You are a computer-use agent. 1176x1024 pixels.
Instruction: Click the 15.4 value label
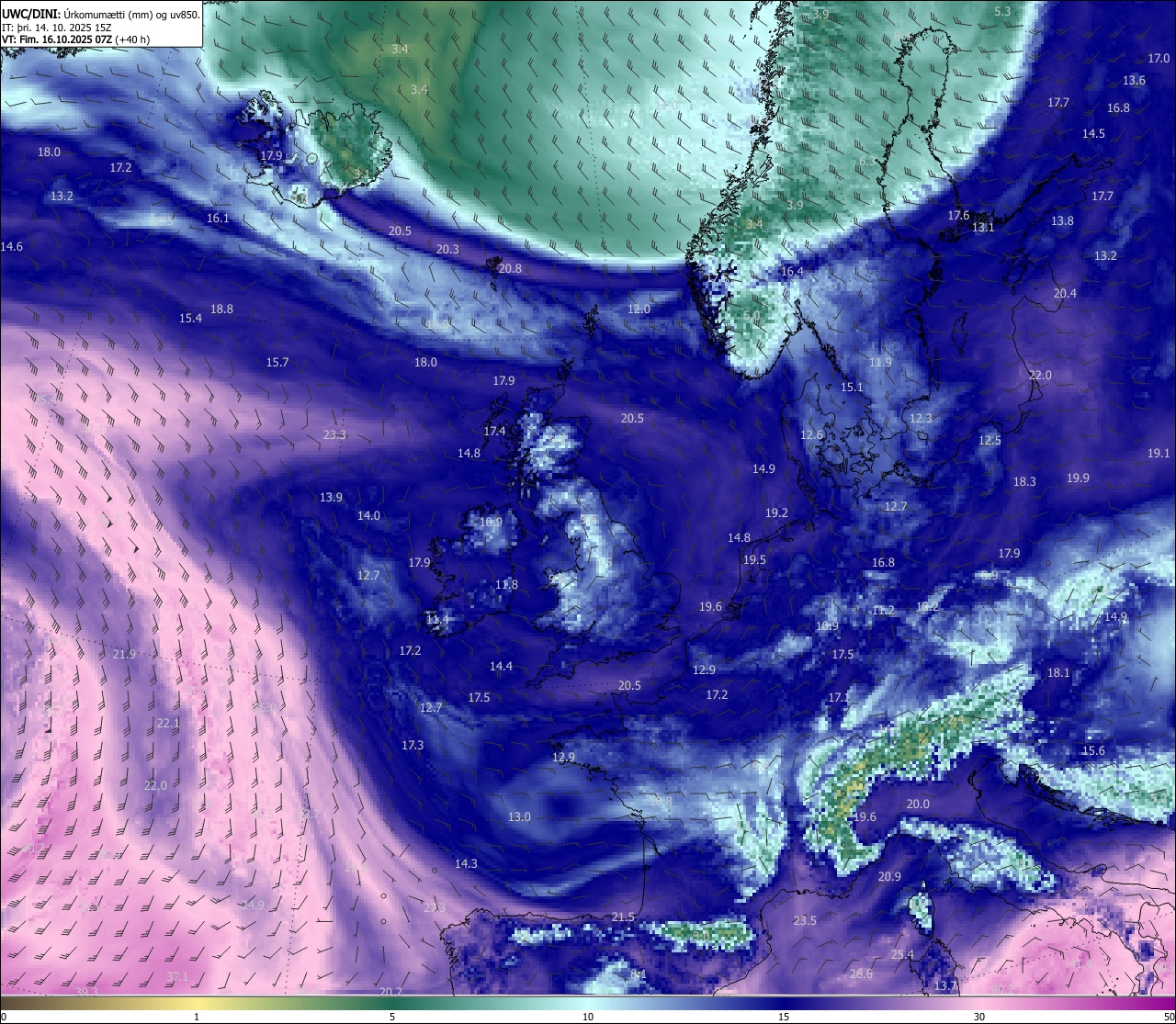[x=190, y=318]
